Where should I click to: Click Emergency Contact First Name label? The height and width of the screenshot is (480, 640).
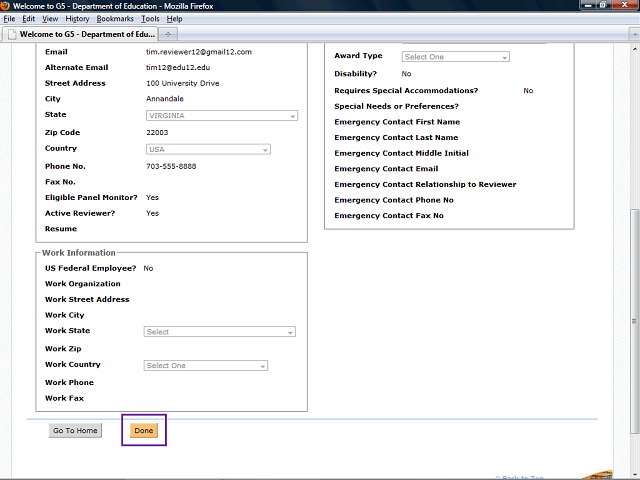[x=397, y=122]
